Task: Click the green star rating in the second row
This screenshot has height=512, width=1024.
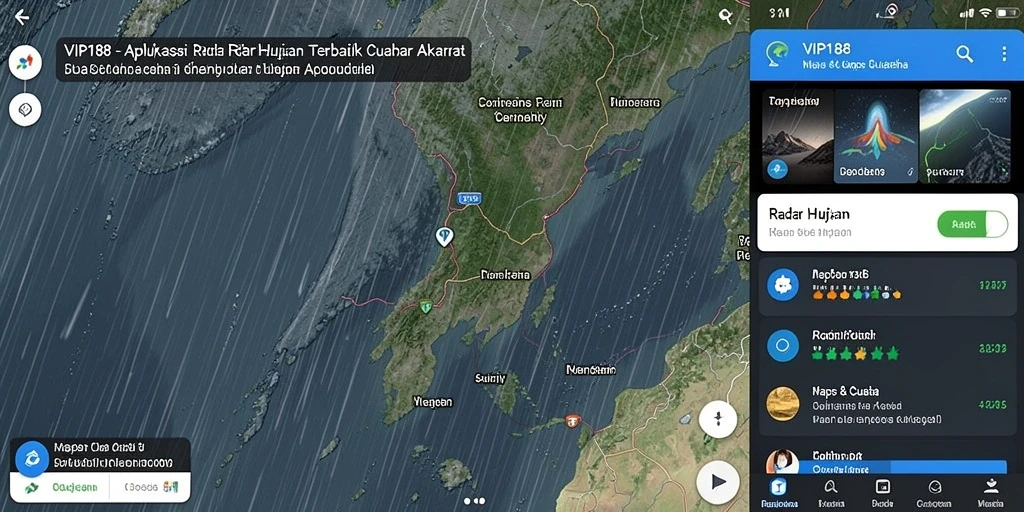Action: 856,354
